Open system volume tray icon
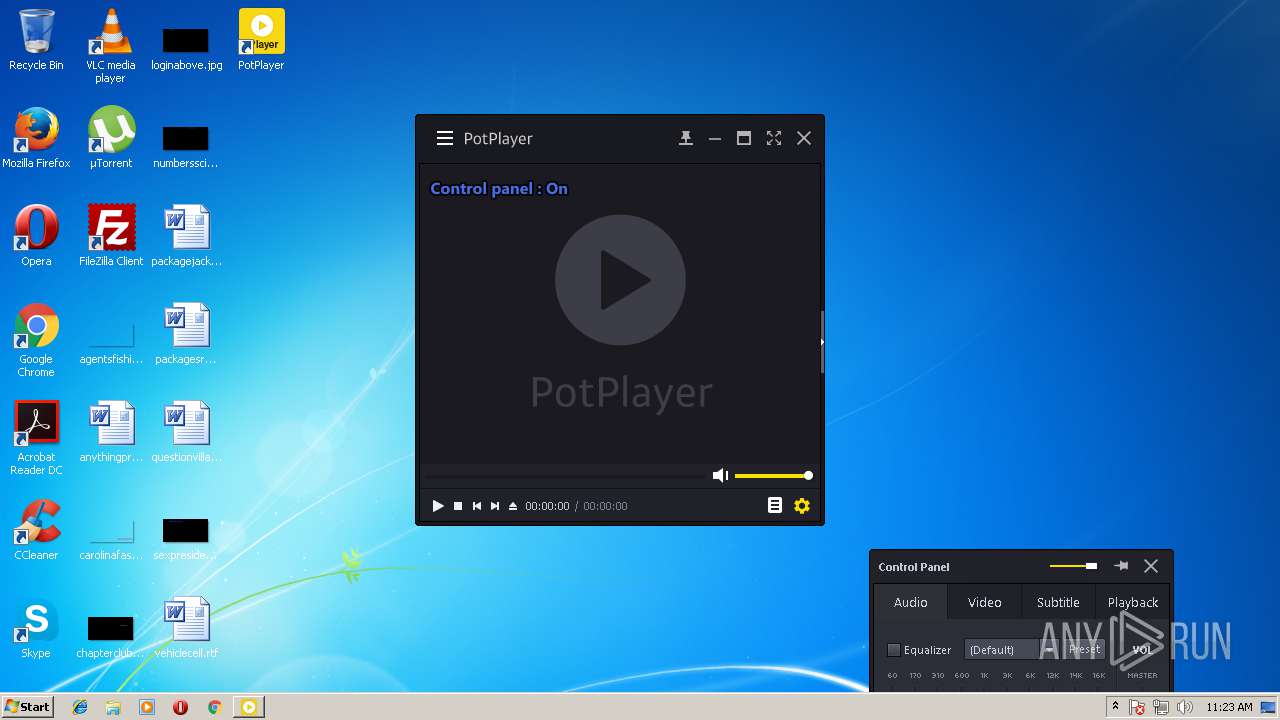The height and width of the screenshot is (720, 1280). [x=1185, y=707]
